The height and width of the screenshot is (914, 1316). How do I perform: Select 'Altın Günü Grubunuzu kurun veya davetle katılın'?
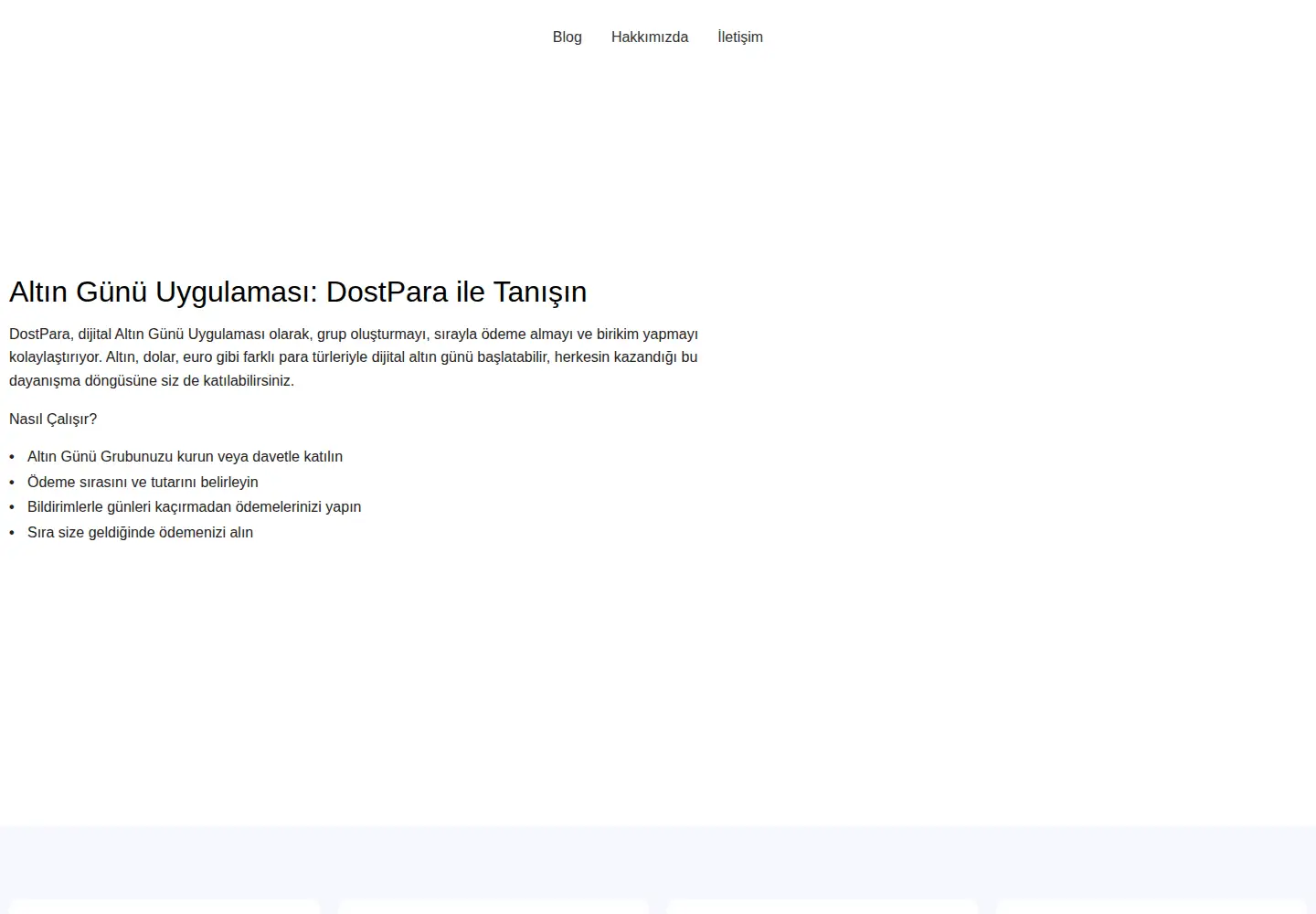coord(185,456)
